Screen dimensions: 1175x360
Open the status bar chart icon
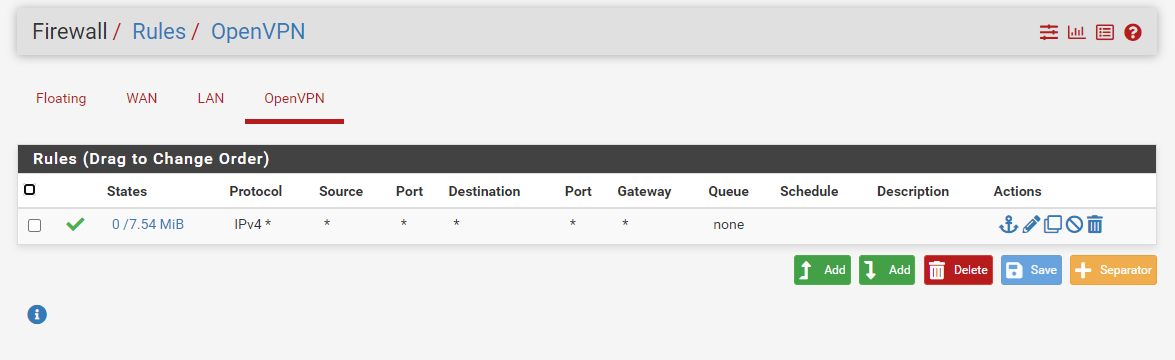pyautogui.click(x=1077, y=32)
